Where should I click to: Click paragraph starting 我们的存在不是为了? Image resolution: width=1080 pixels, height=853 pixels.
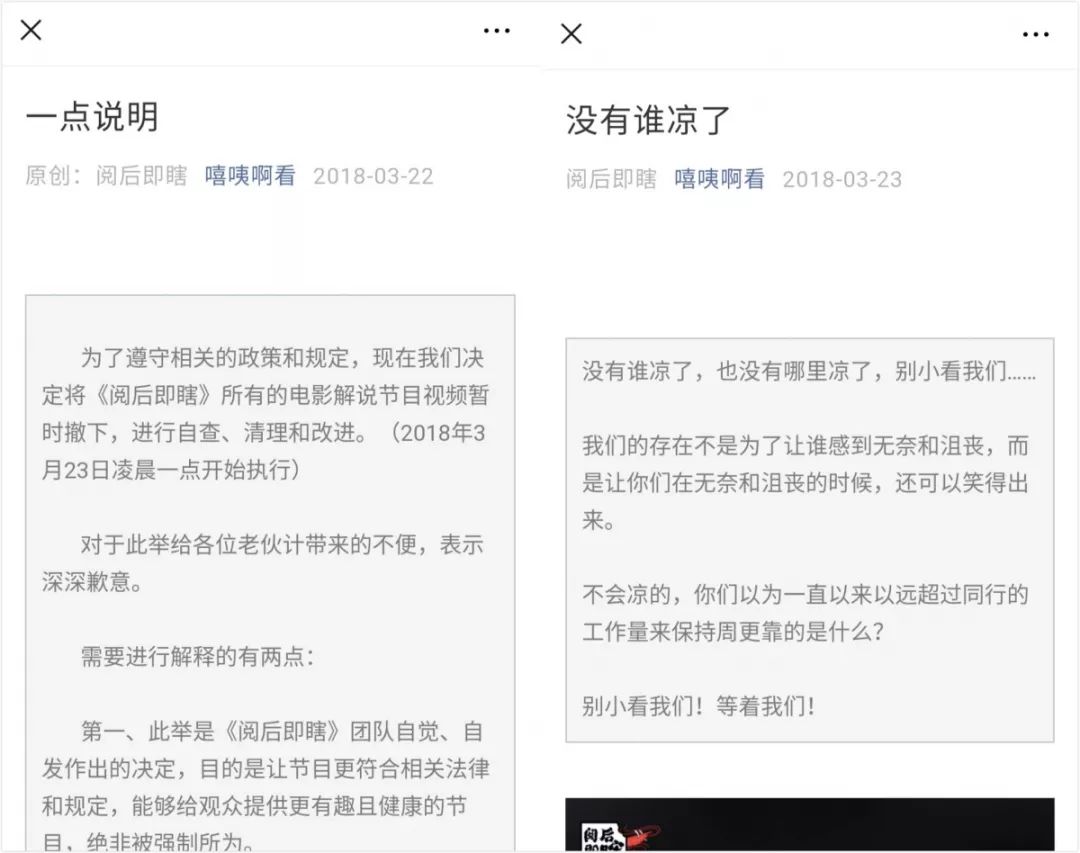(805, 483)
